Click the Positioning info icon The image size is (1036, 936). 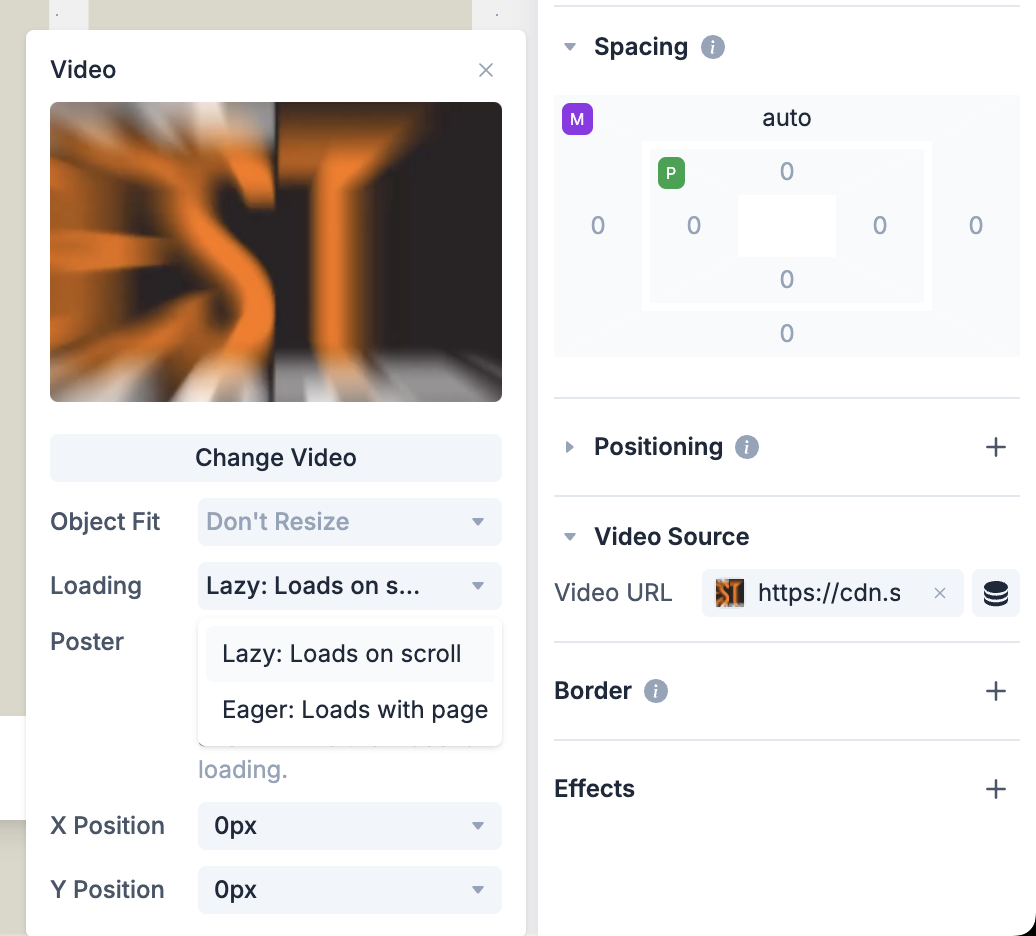[746, 447]
